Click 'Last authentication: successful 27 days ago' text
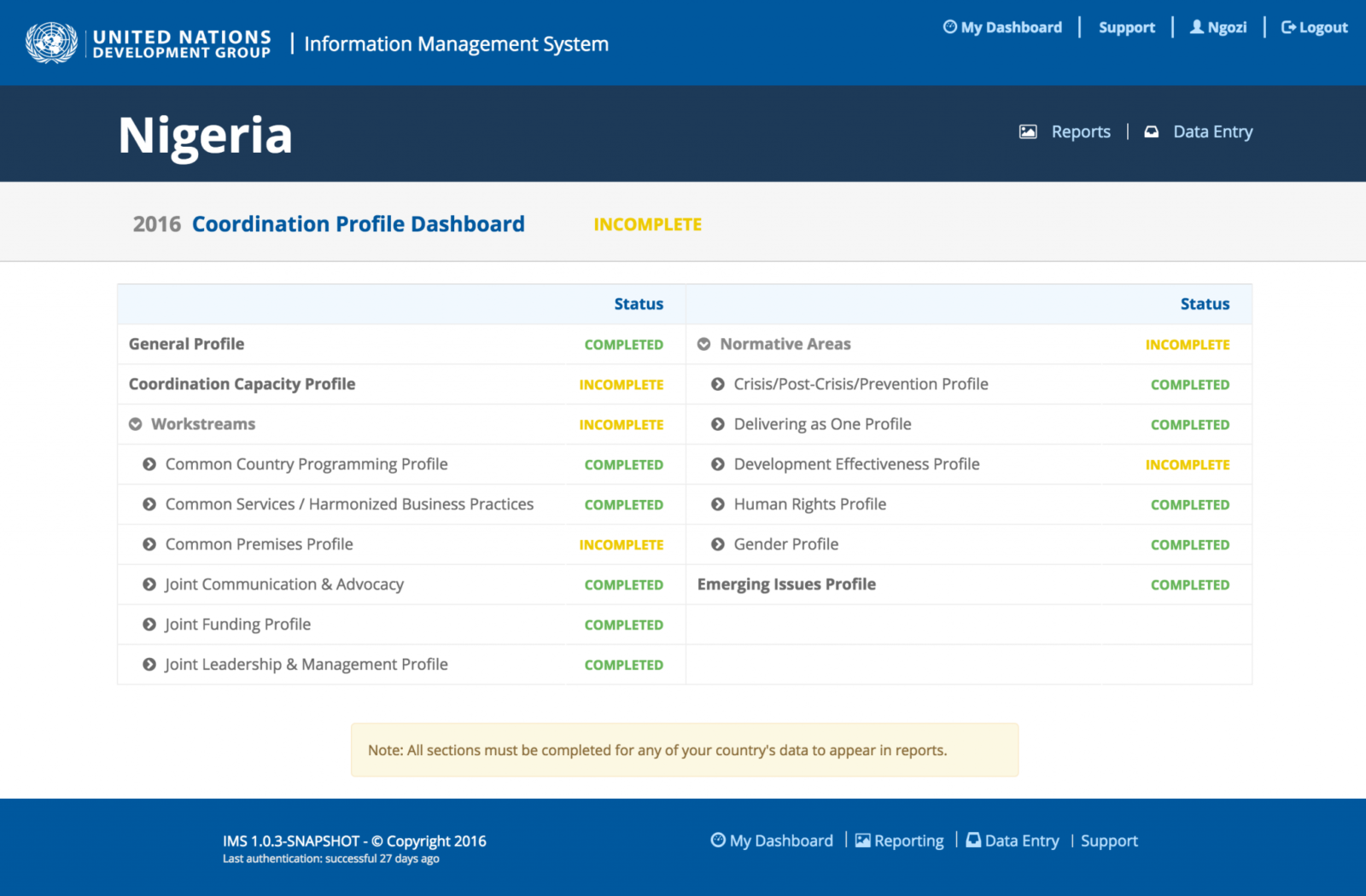This screenshot has width=1366, height=896. point(331,858)
